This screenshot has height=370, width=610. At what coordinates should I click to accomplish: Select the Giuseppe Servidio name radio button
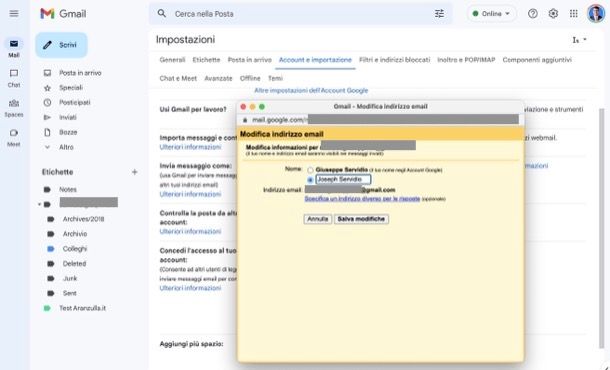pyautogui.click(x=310, y=170)
